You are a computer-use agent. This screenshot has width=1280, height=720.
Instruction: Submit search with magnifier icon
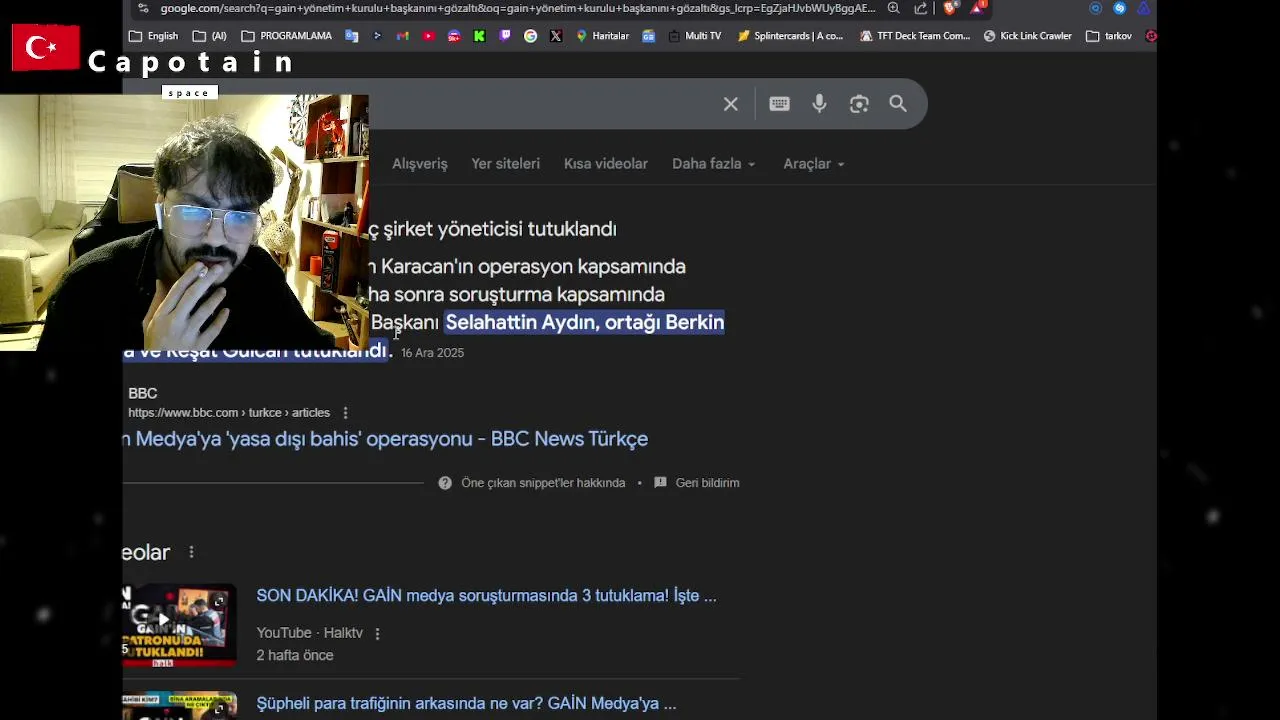[x=898, y=104]
